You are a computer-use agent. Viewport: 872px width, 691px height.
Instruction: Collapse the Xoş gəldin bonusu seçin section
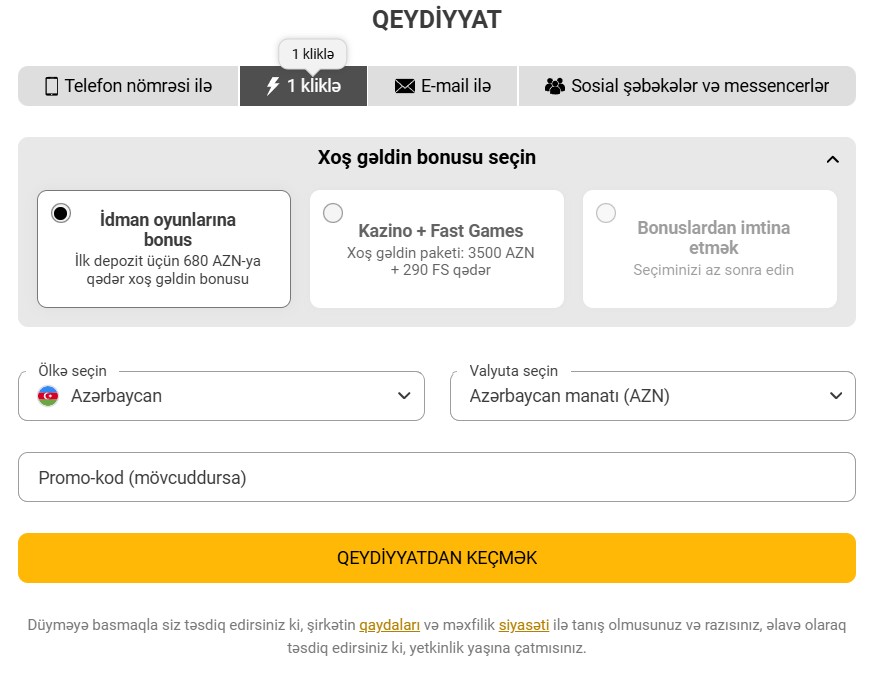tap(833, 158)
